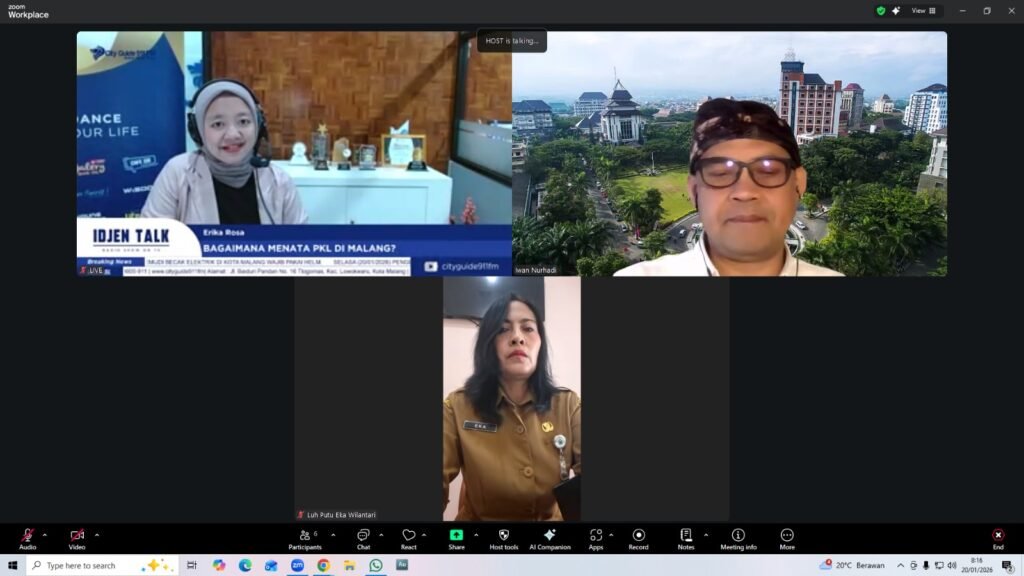Unmute the microphone with the Audio button
The image size is (1024, 576).
tap(27, 536)
